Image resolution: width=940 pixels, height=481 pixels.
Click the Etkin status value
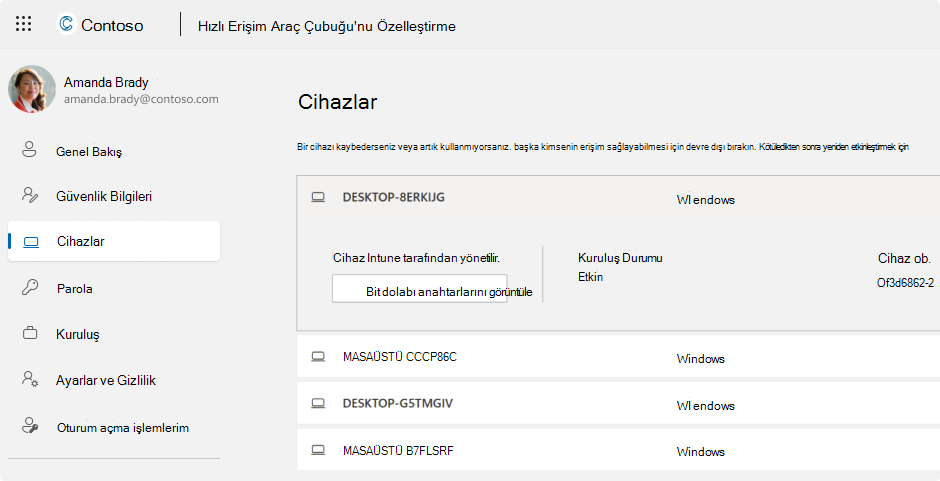point(590,277)
